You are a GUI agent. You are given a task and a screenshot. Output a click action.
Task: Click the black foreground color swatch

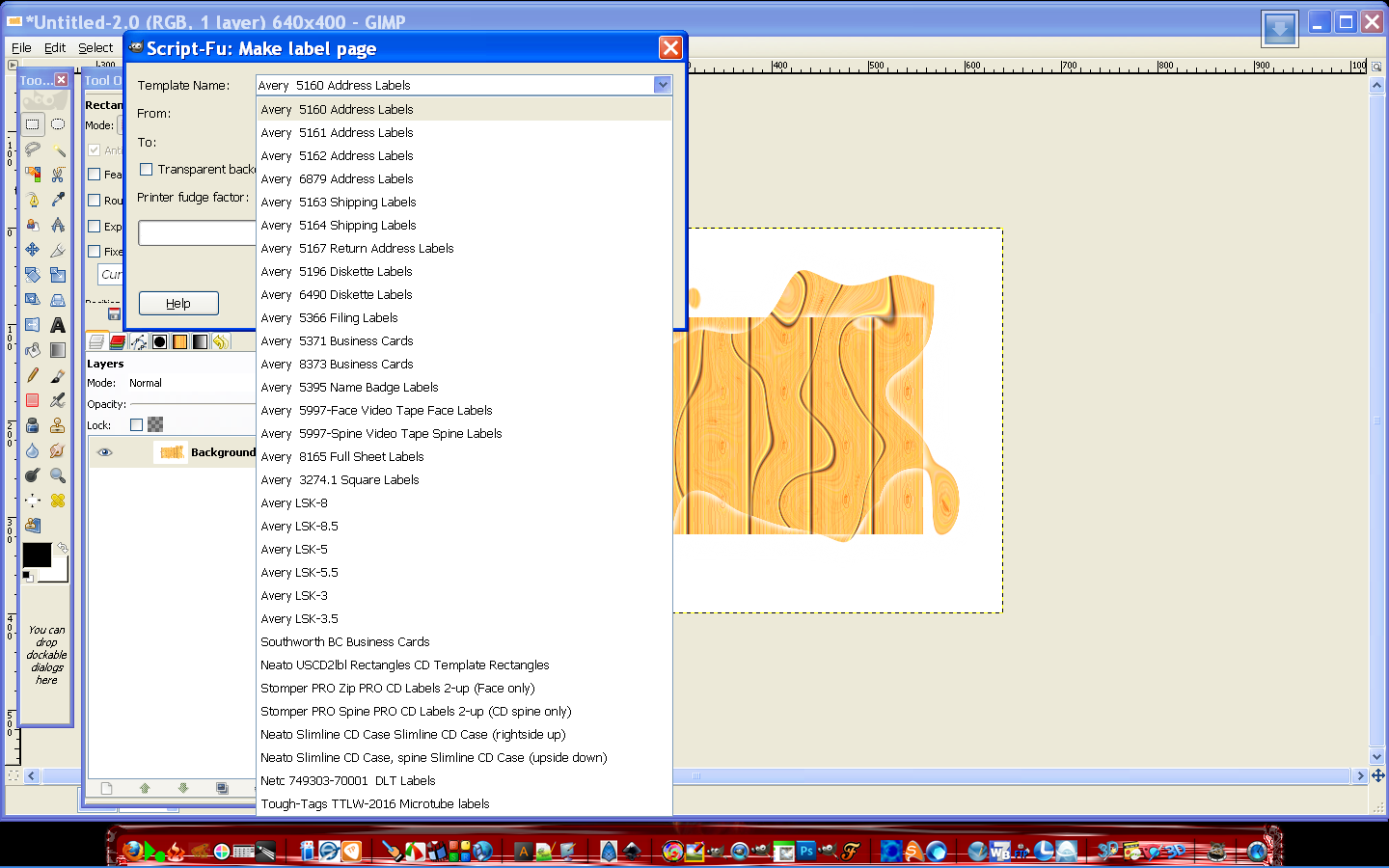37,555
